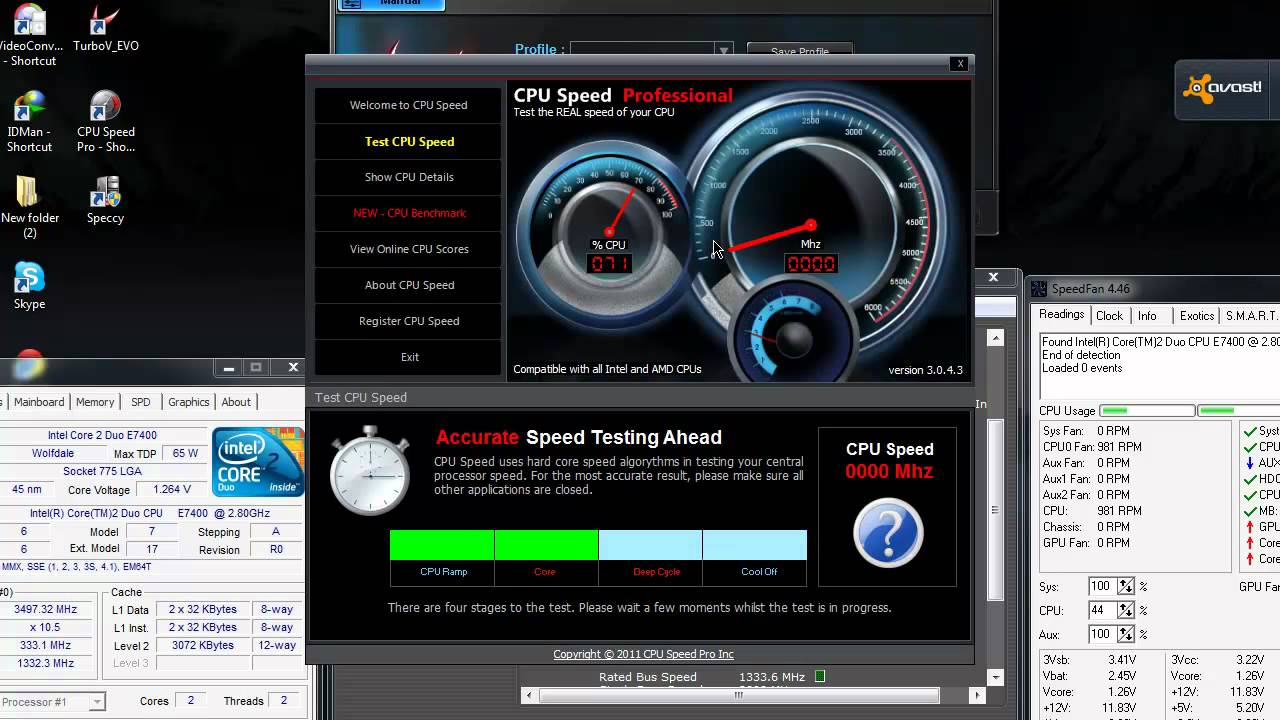Click the TurboV horizontal scrollbar right arrow

[x=978, y=695]
